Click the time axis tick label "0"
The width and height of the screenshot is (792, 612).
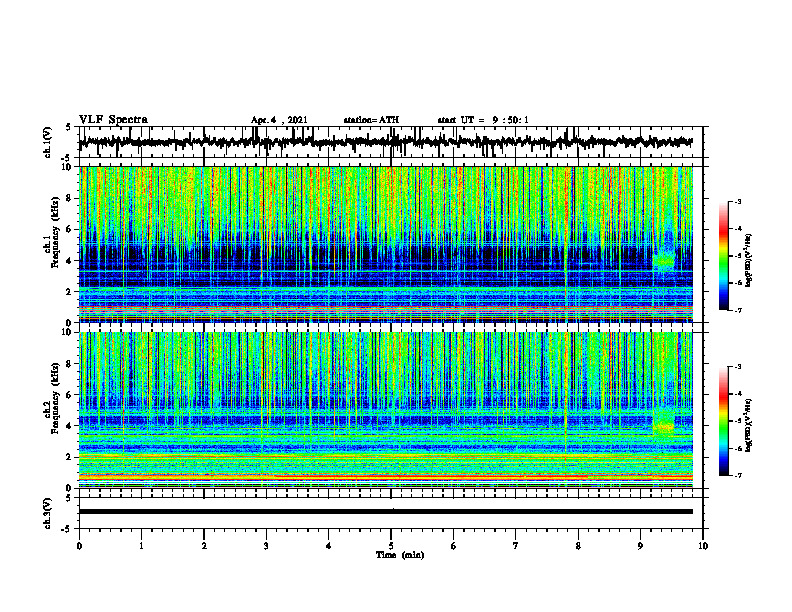coord(79,546)
